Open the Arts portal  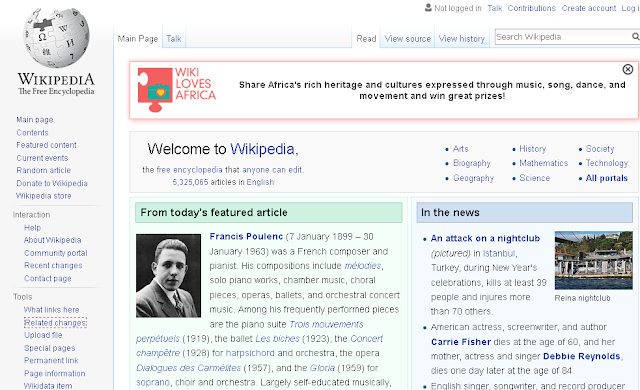click(x=460, y=149)
